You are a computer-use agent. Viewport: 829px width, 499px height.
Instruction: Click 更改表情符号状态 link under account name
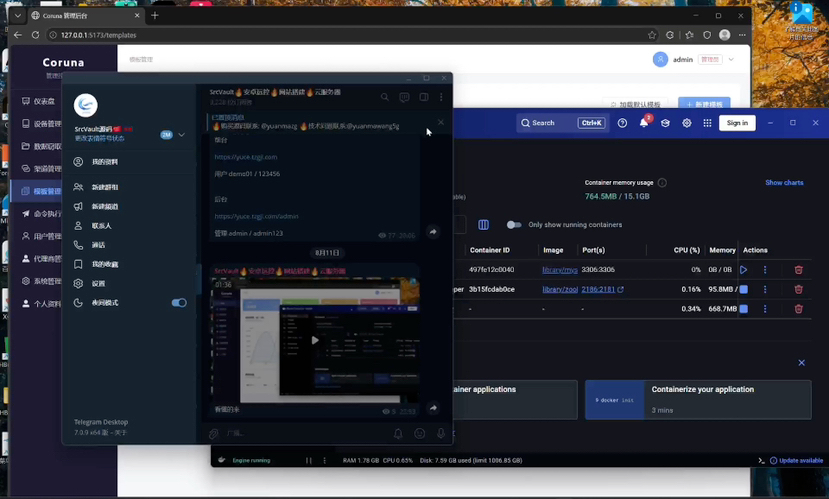pos(99,138)
